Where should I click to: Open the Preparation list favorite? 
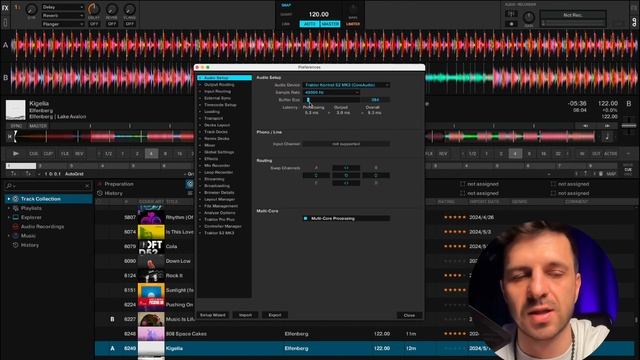119,184
